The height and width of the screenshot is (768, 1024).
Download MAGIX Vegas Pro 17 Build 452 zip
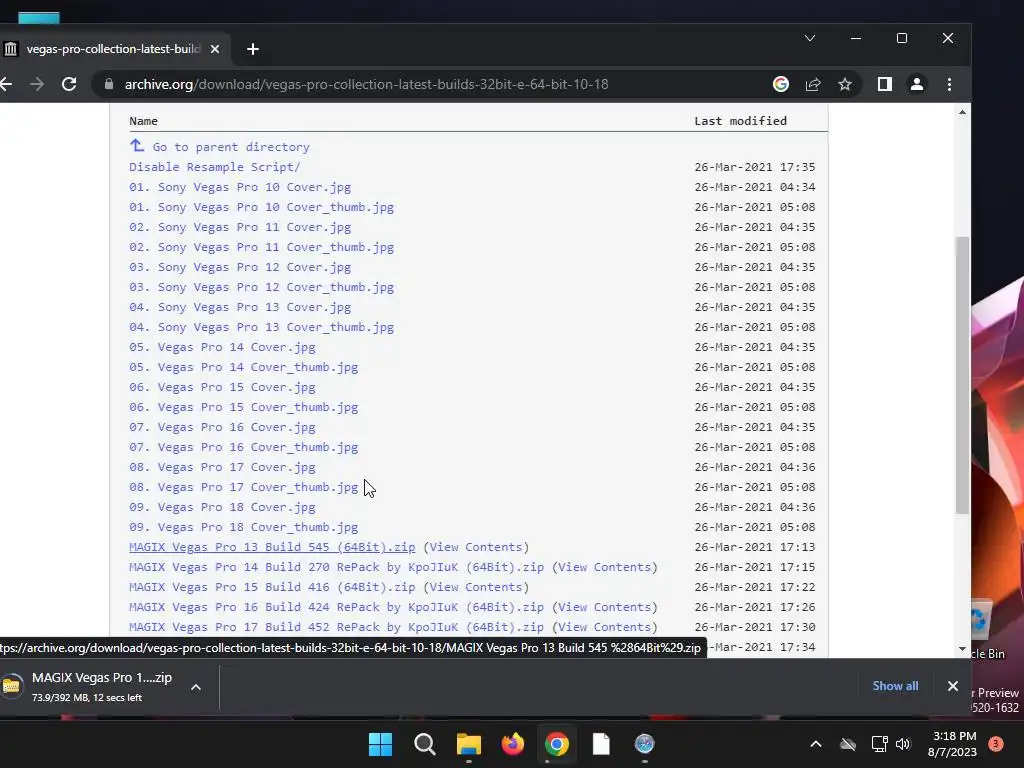pos(336,627)
